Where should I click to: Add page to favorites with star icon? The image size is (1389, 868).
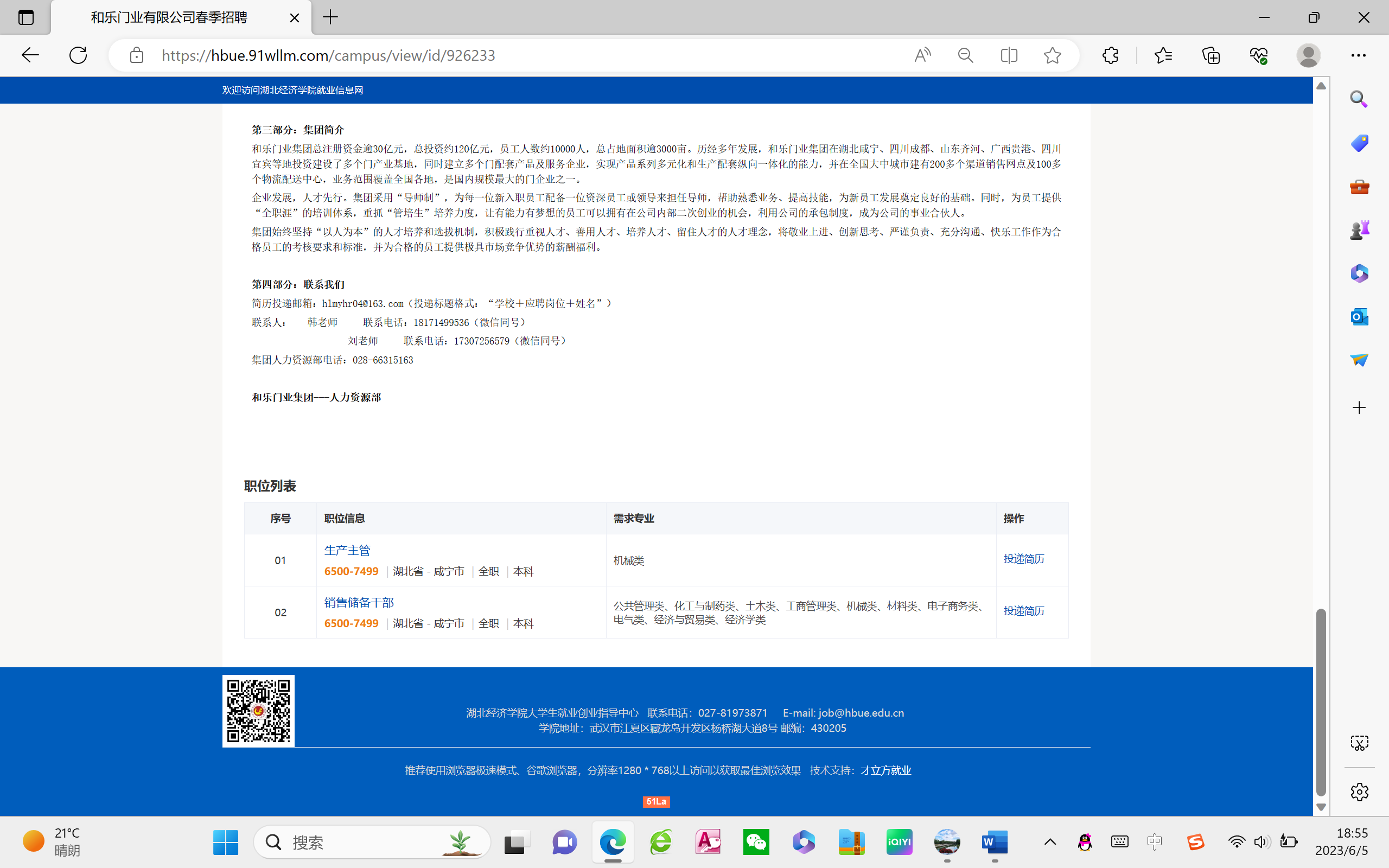pyautogui.click(x=1052, y=55)
